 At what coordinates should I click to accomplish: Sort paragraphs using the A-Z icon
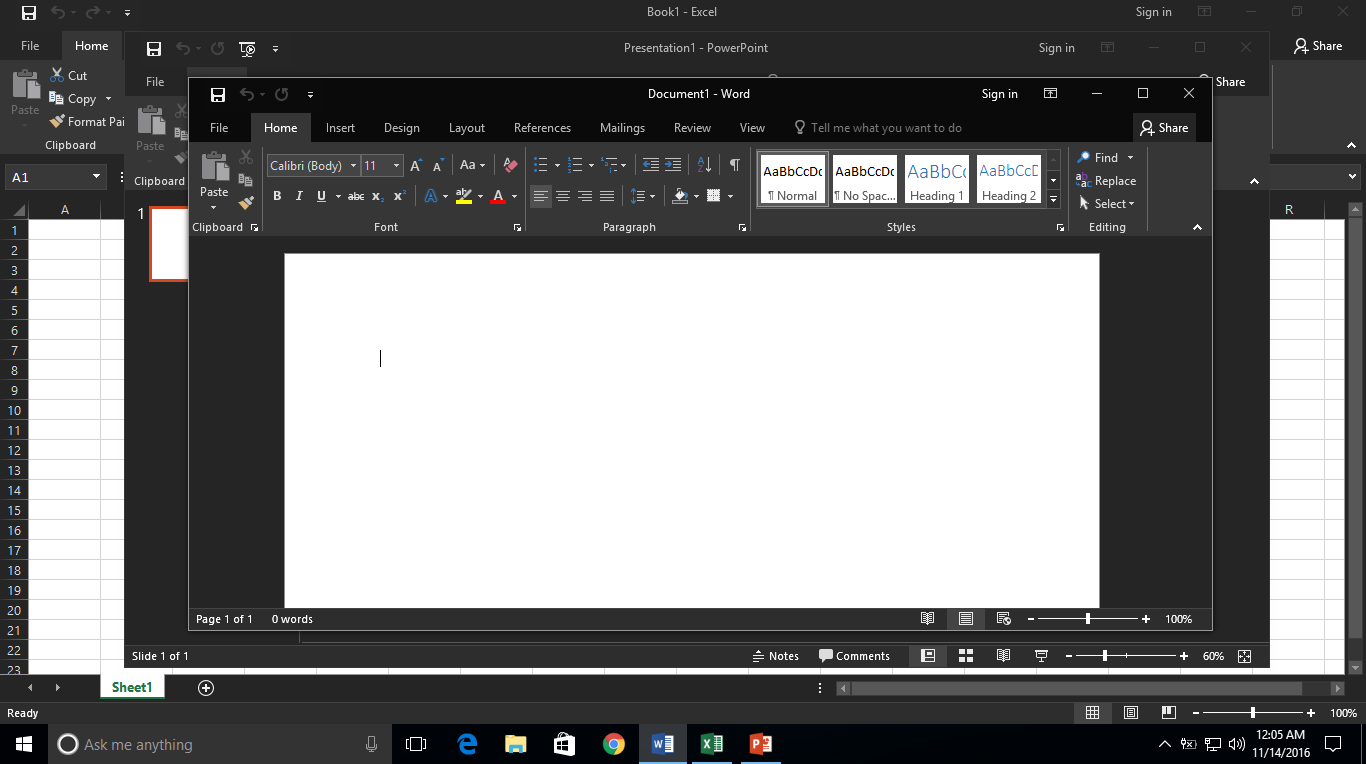click(704, 165)
